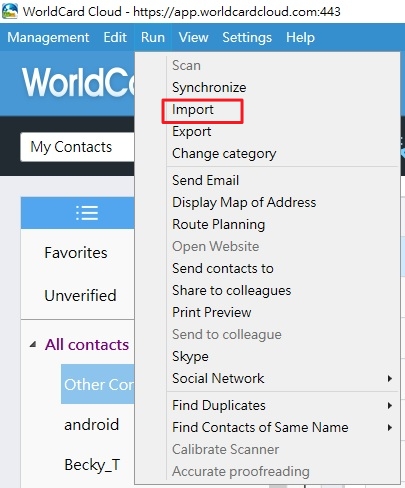The height and width of the screenshot is (488, 405).
Task: Open the My Contacts dropdown
Action: point(77,147)
